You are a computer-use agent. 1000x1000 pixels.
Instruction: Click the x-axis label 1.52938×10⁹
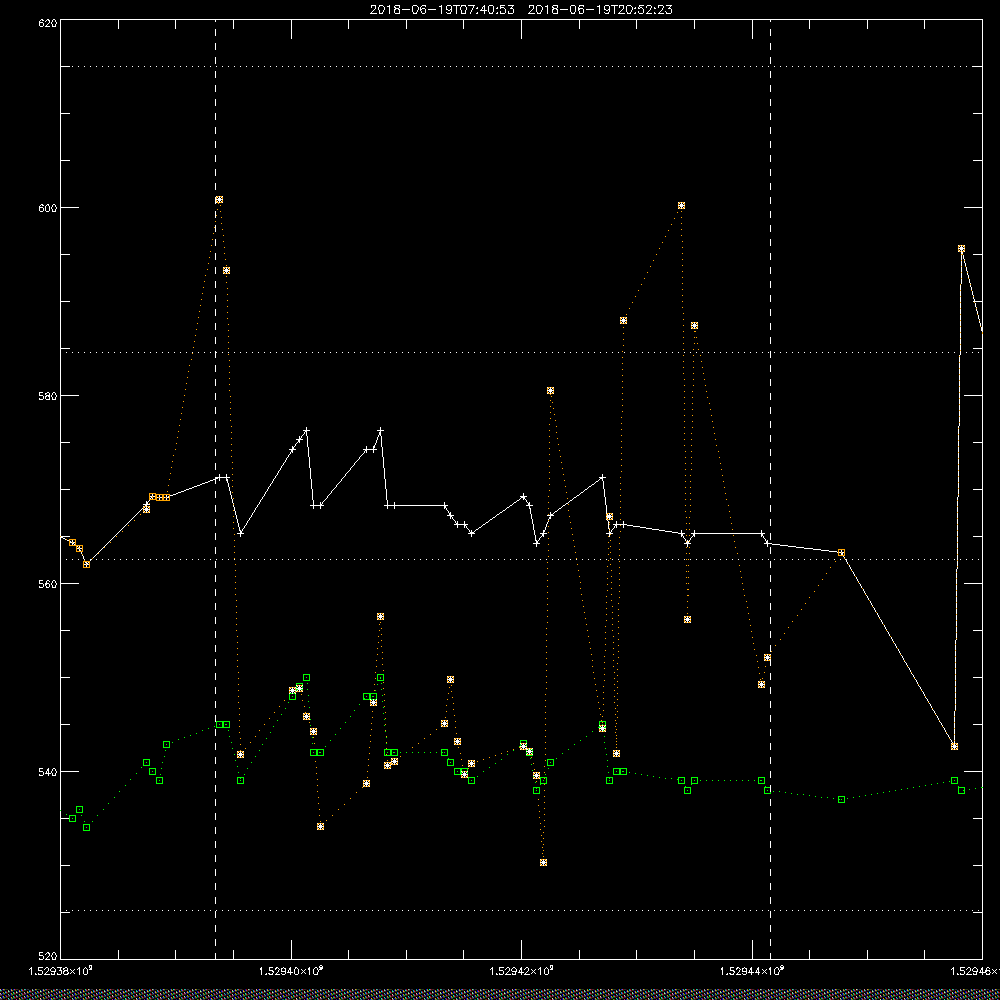tap(61, 971)
